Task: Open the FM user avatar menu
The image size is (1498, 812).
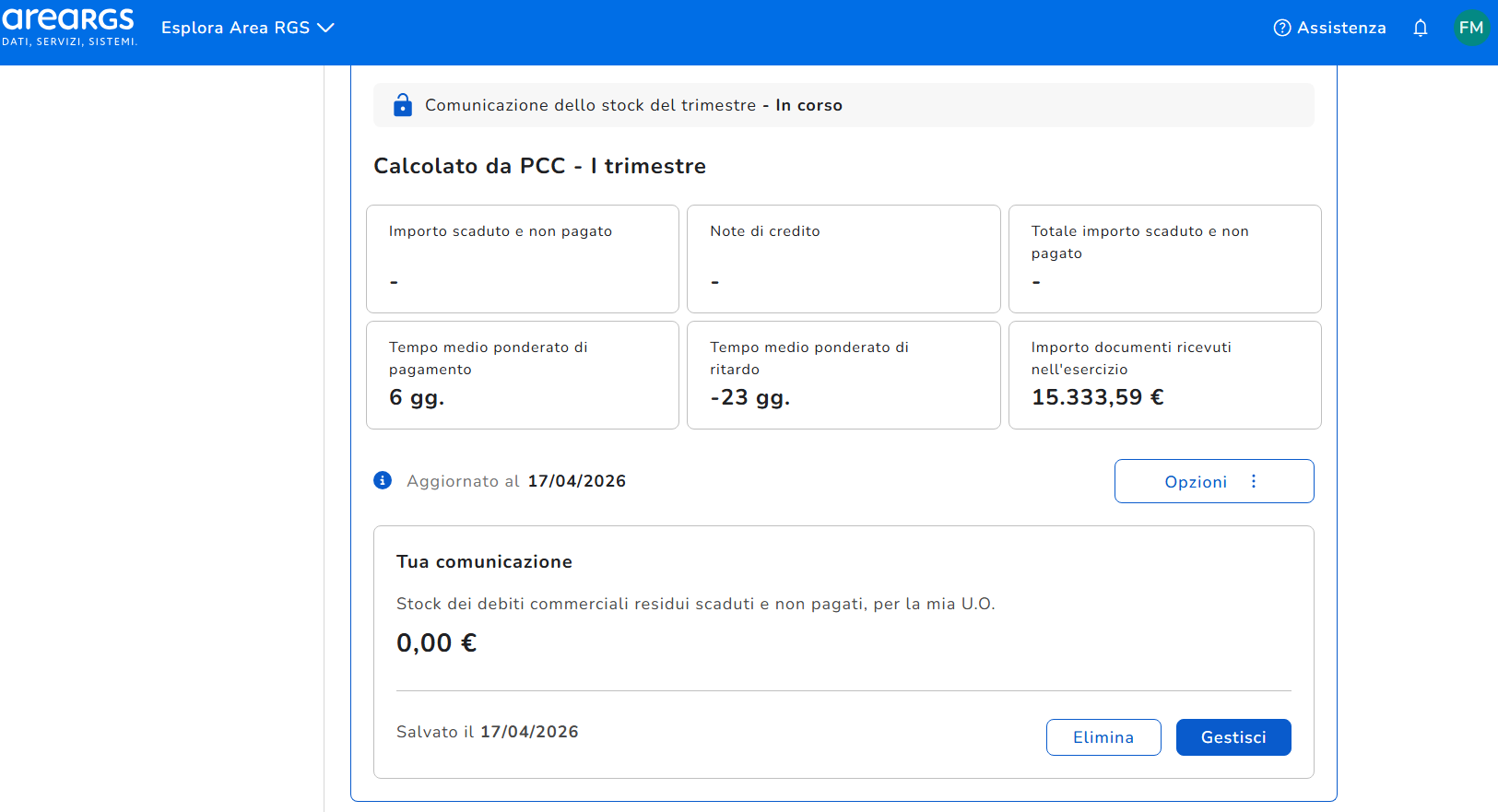Action: pos(1471,28)
